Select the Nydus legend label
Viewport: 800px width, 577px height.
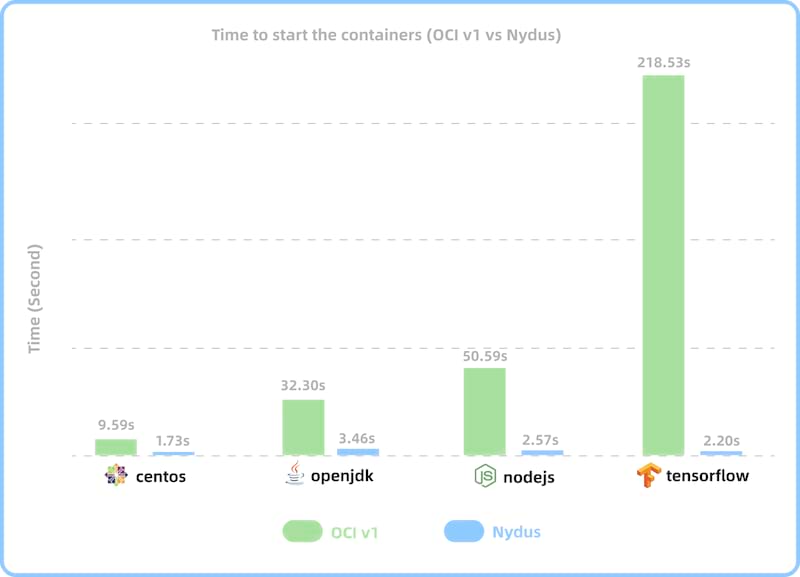516,532
